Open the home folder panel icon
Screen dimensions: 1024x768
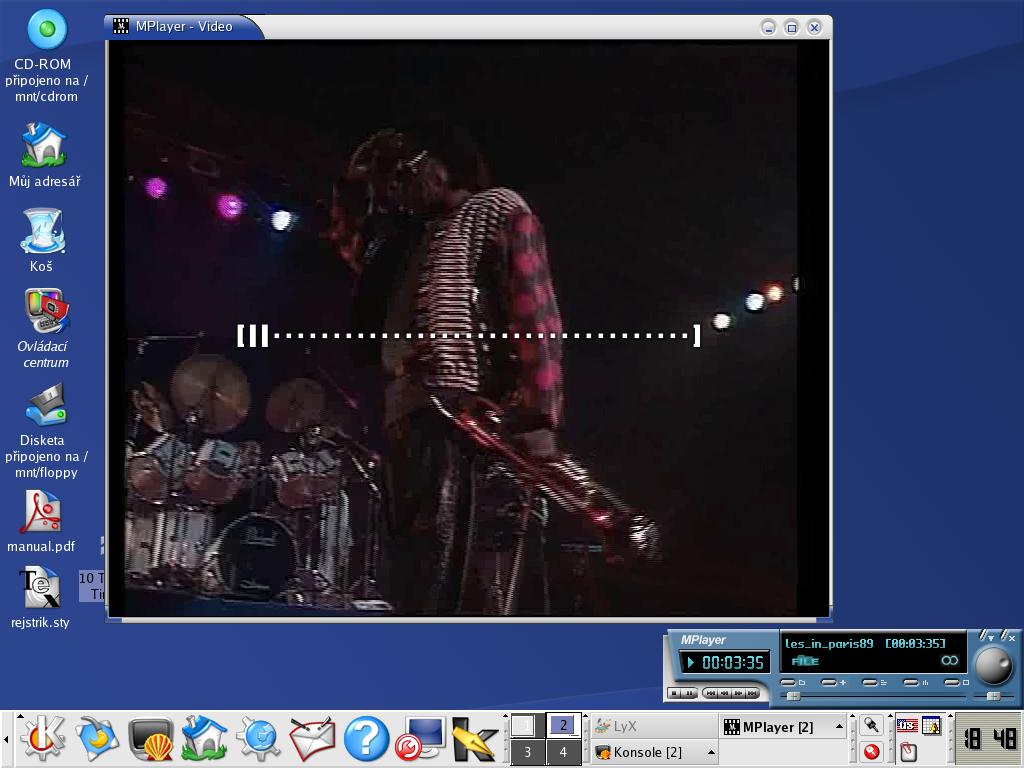pyautogui.click(x=205, y=739)
